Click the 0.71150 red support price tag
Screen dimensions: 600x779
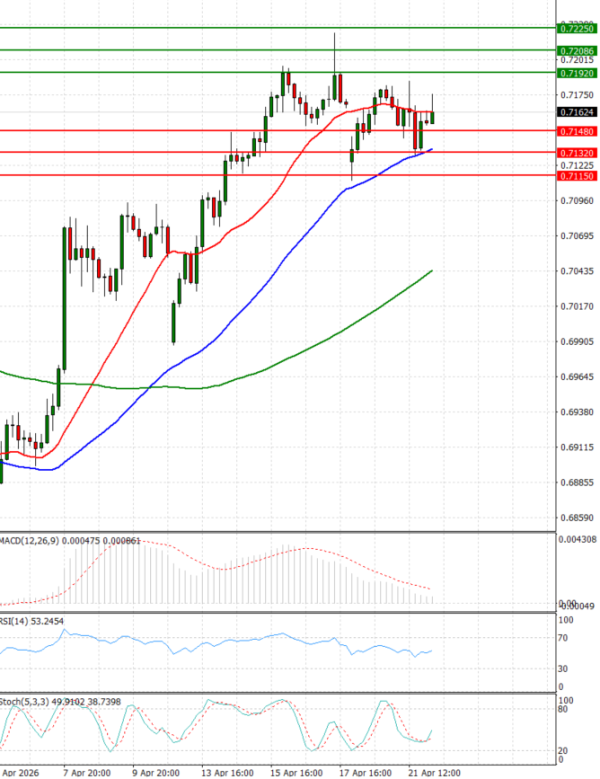(578, 175)
